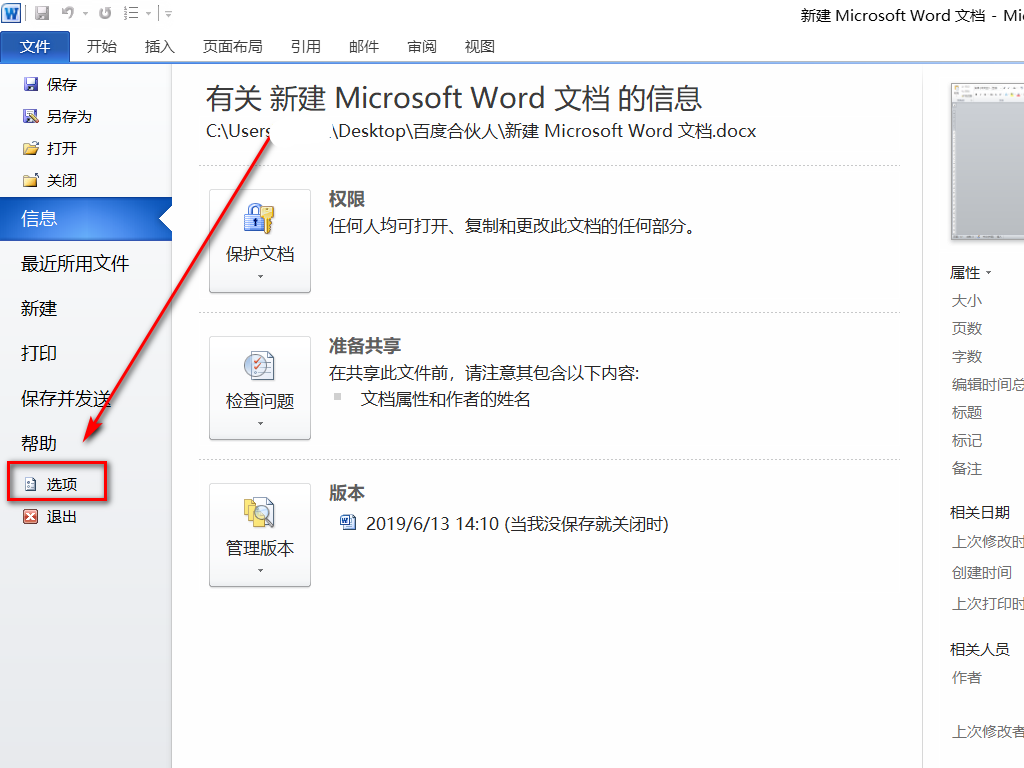
Task: Click the document preview thumbnail
Action: (x=986, y=160)
